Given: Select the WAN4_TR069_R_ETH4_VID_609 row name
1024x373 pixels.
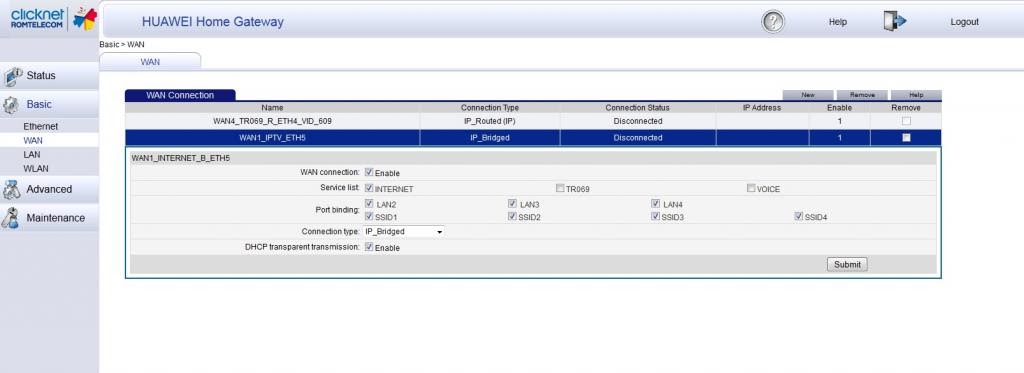Looking at the screenshot, I should tap(272, 122).
